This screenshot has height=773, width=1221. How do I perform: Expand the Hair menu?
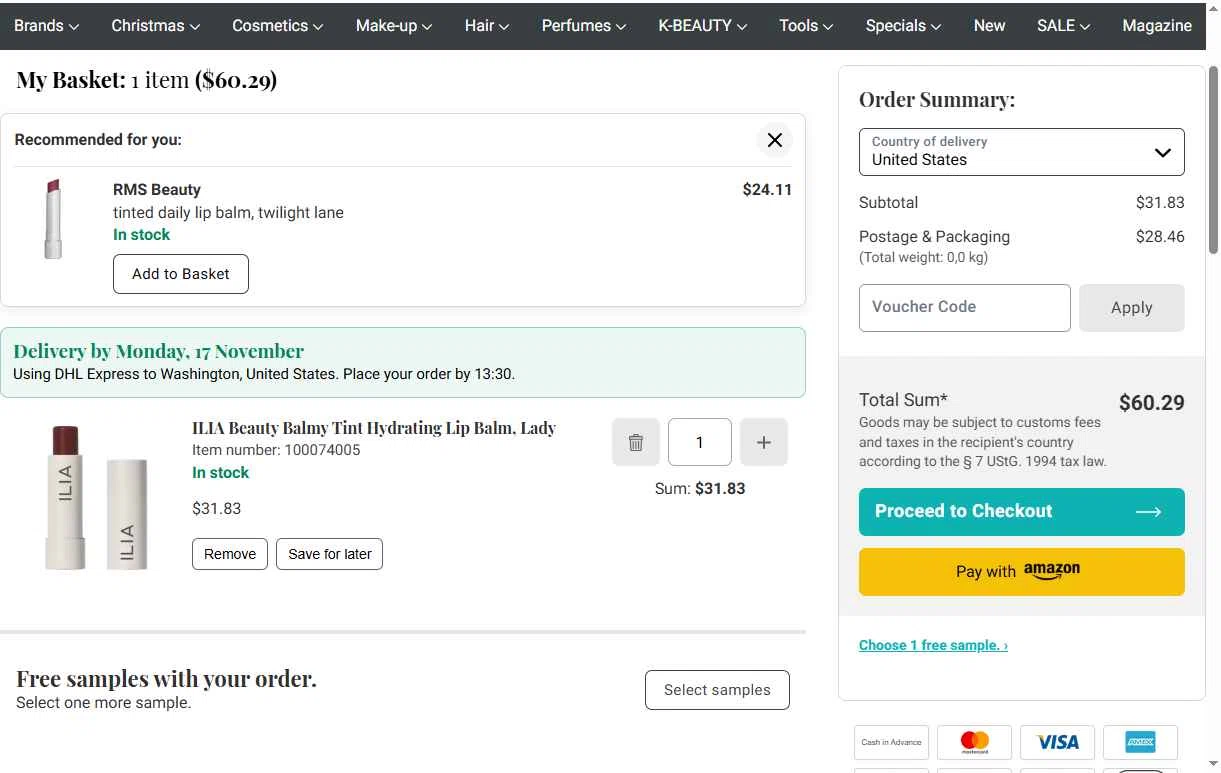click(x=487, y=26)
